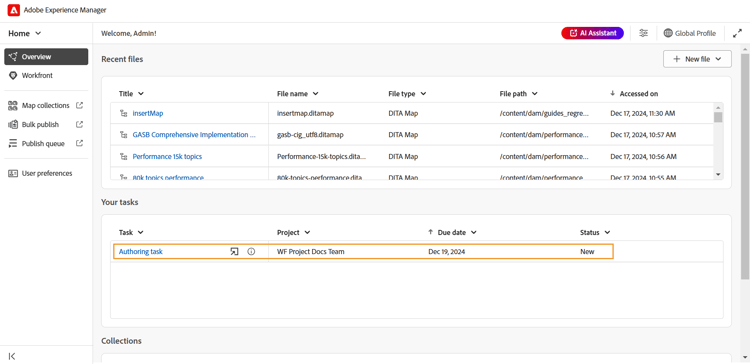Click the GASB row map icon
This screenshot has width=750, height=364.
[124, 135]
